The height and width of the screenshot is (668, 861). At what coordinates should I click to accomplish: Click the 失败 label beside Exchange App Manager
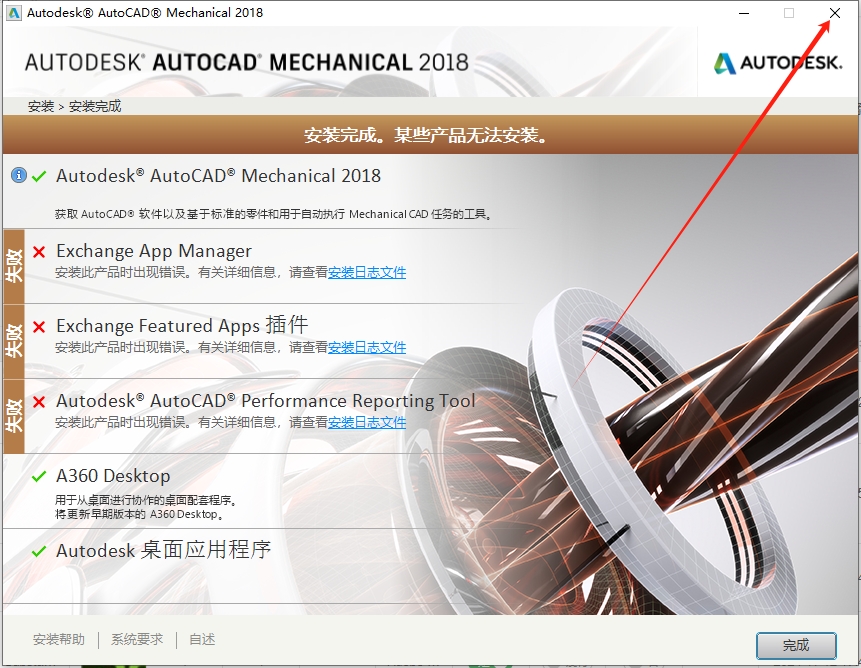click(14, 266)
